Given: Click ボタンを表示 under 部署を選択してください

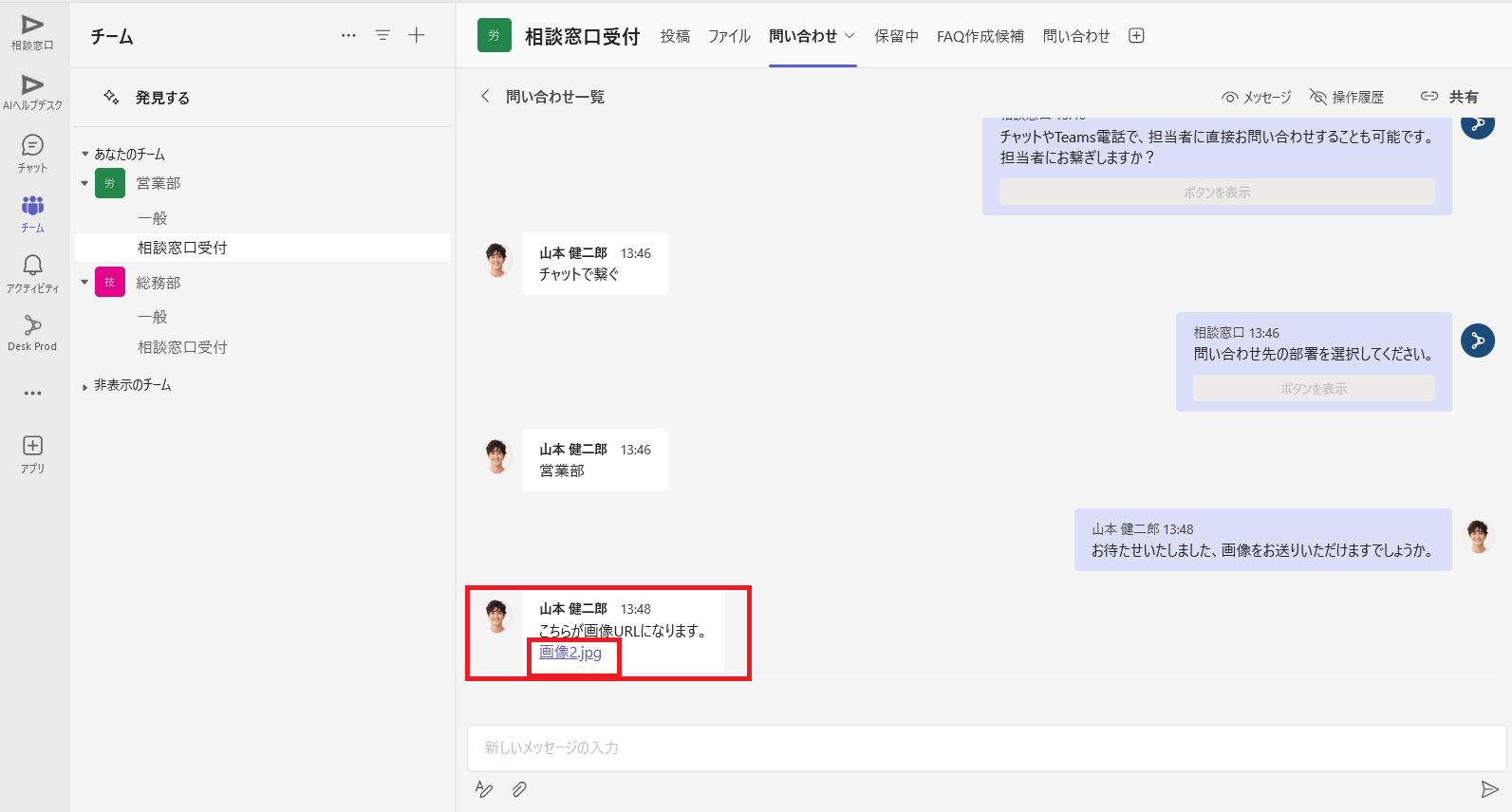Looking at the screenshot, I should click(1314, 388).
